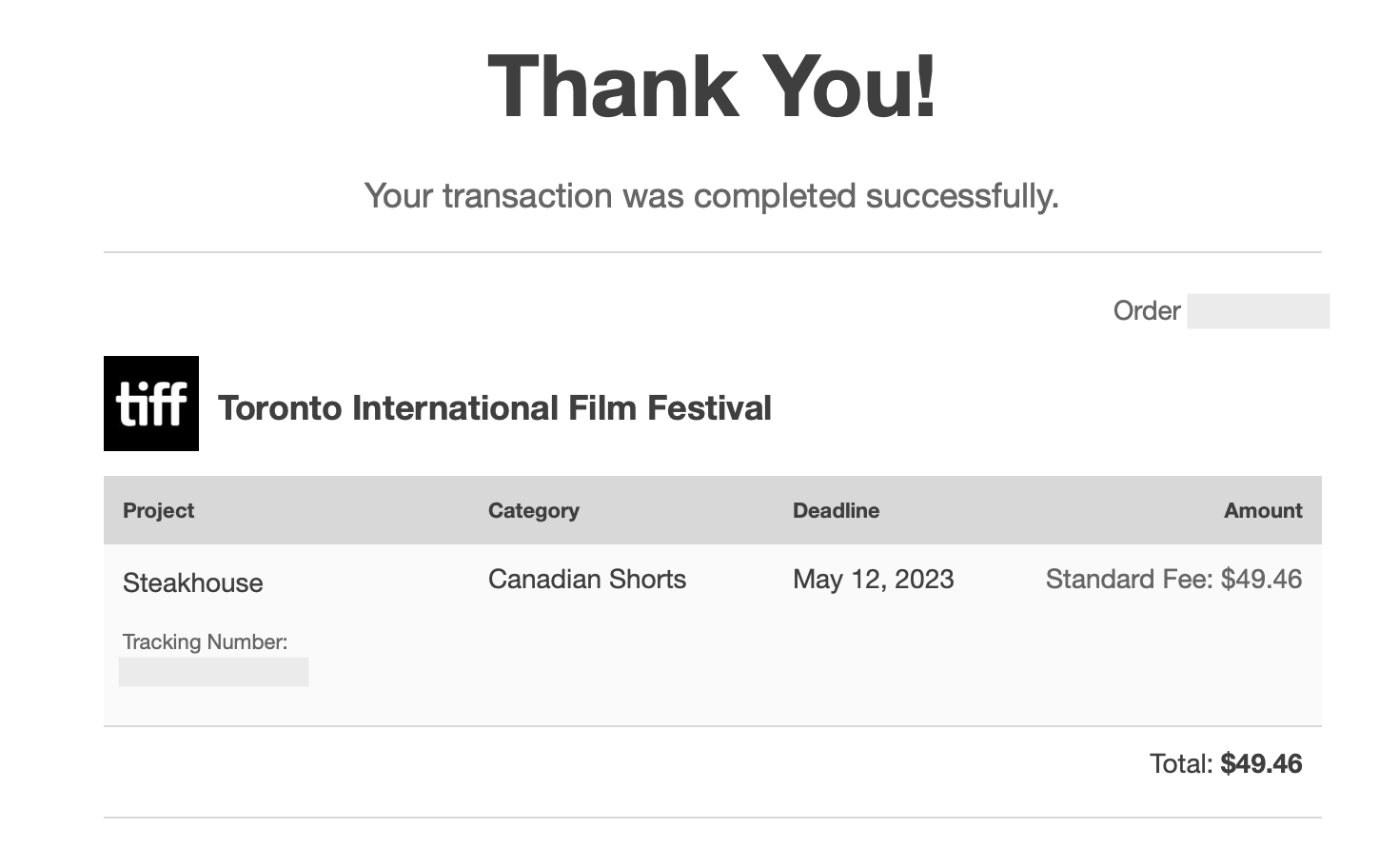1399x868 pixels.
Task: Click the Tracking Number label
Action: pos(205,641)
